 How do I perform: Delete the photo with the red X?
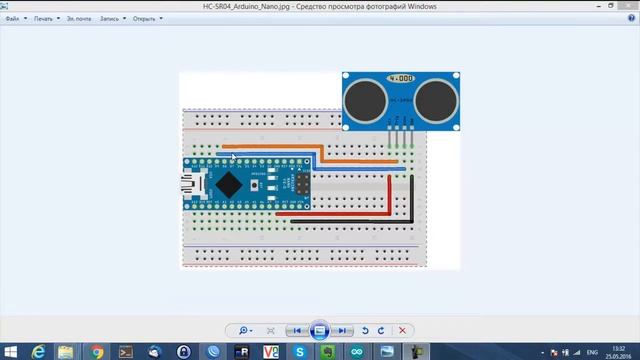[402, 331]
